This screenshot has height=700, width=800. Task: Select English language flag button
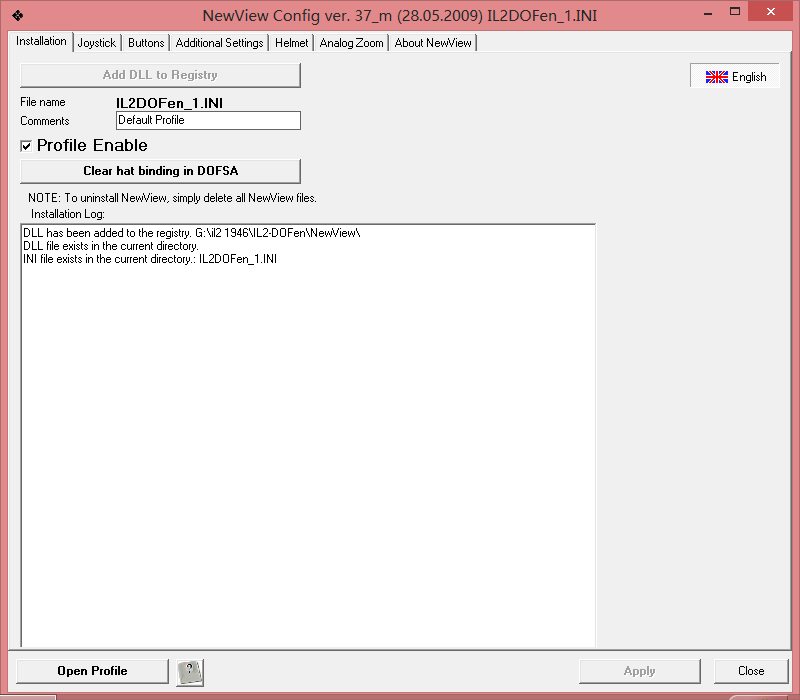tap(735, 77)
